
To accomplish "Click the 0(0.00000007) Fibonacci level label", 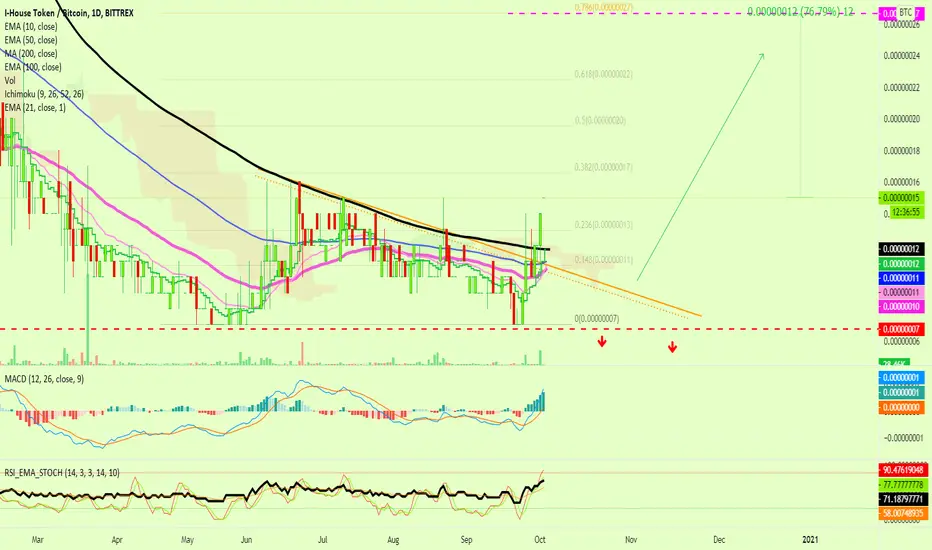I will [x=597, y=319].
